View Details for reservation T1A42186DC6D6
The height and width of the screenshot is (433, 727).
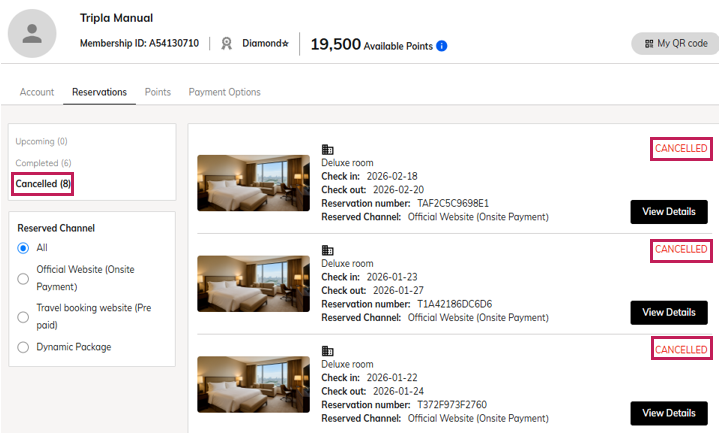point(668,313)
